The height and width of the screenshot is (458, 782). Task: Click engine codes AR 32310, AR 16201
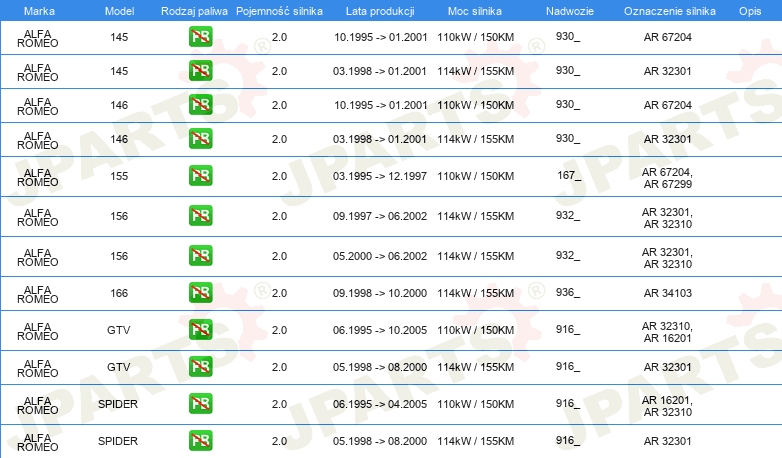coord(667,332)
